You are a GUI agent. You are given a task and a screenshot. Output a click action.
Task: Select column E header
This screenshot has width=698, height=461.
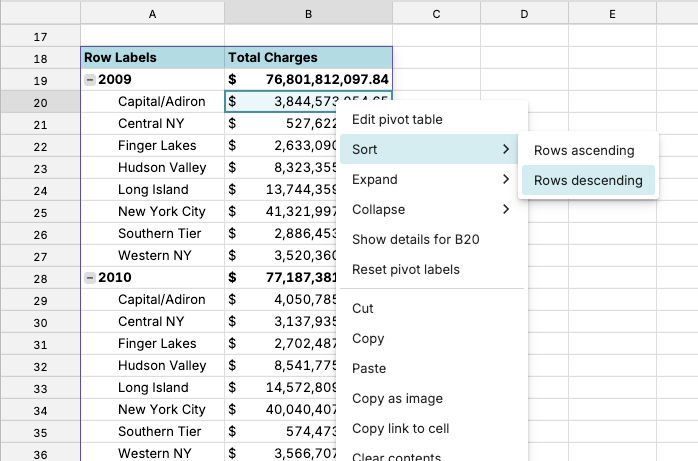tap(613, 14)
